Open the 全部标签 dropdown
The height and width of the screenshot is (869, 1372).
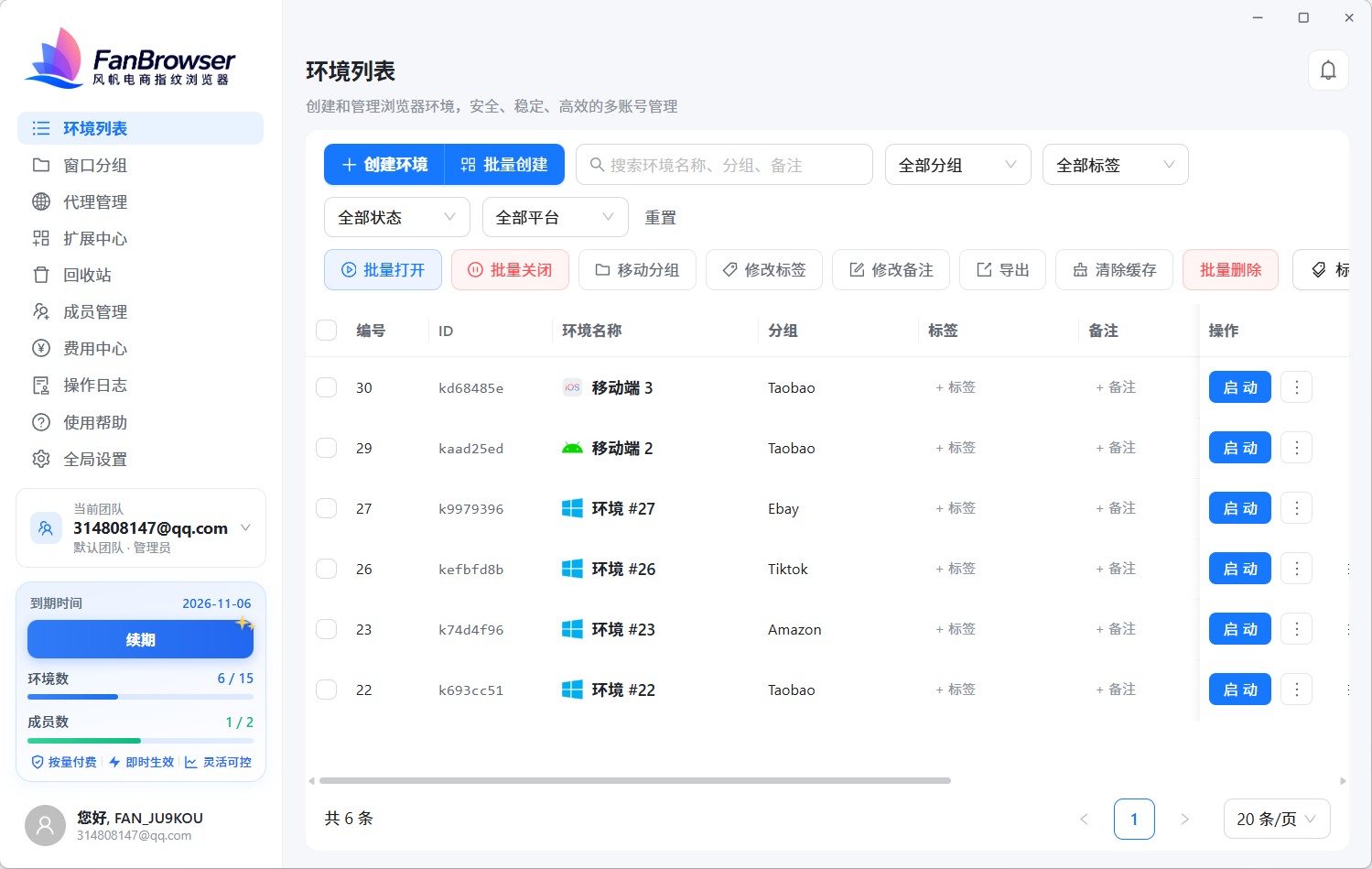coord(1115,165)
